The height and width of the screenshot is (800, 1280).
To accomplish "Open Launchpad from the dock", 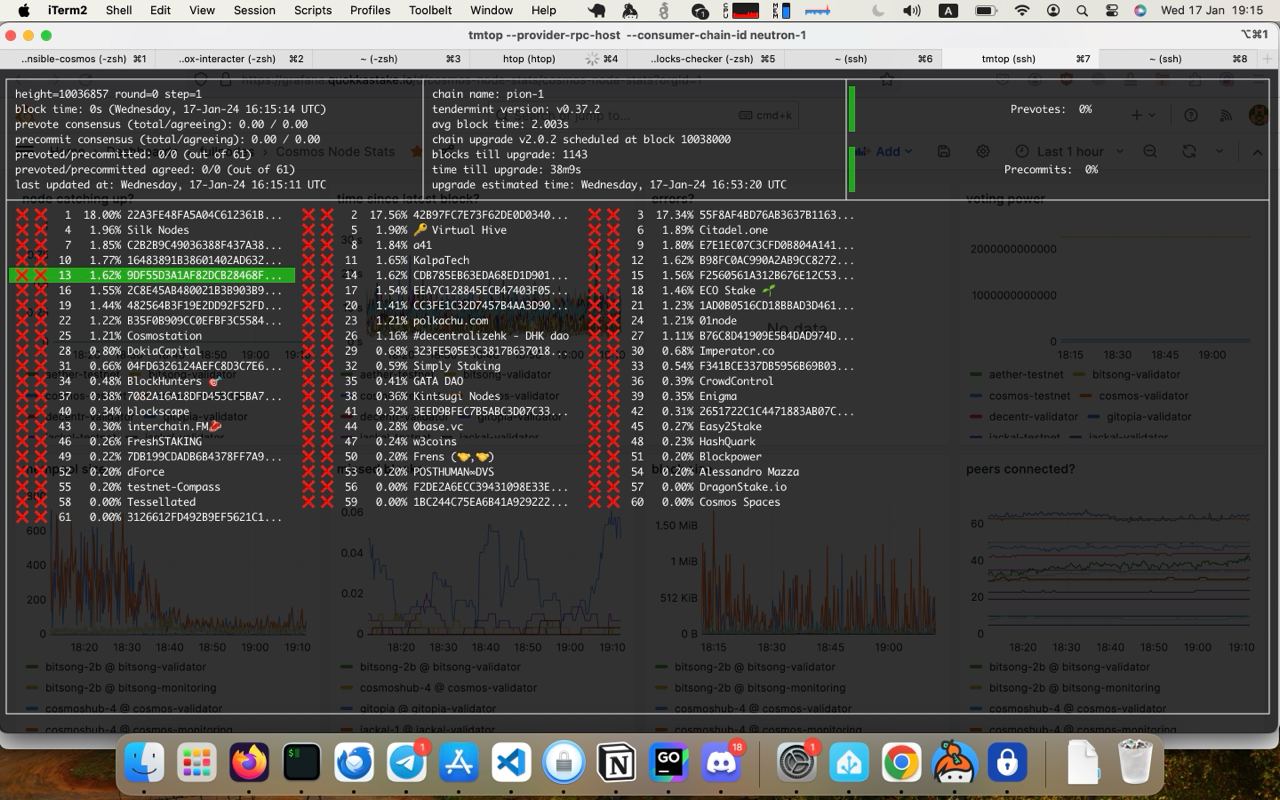I will pyautogui.click(x=197, y=763).
